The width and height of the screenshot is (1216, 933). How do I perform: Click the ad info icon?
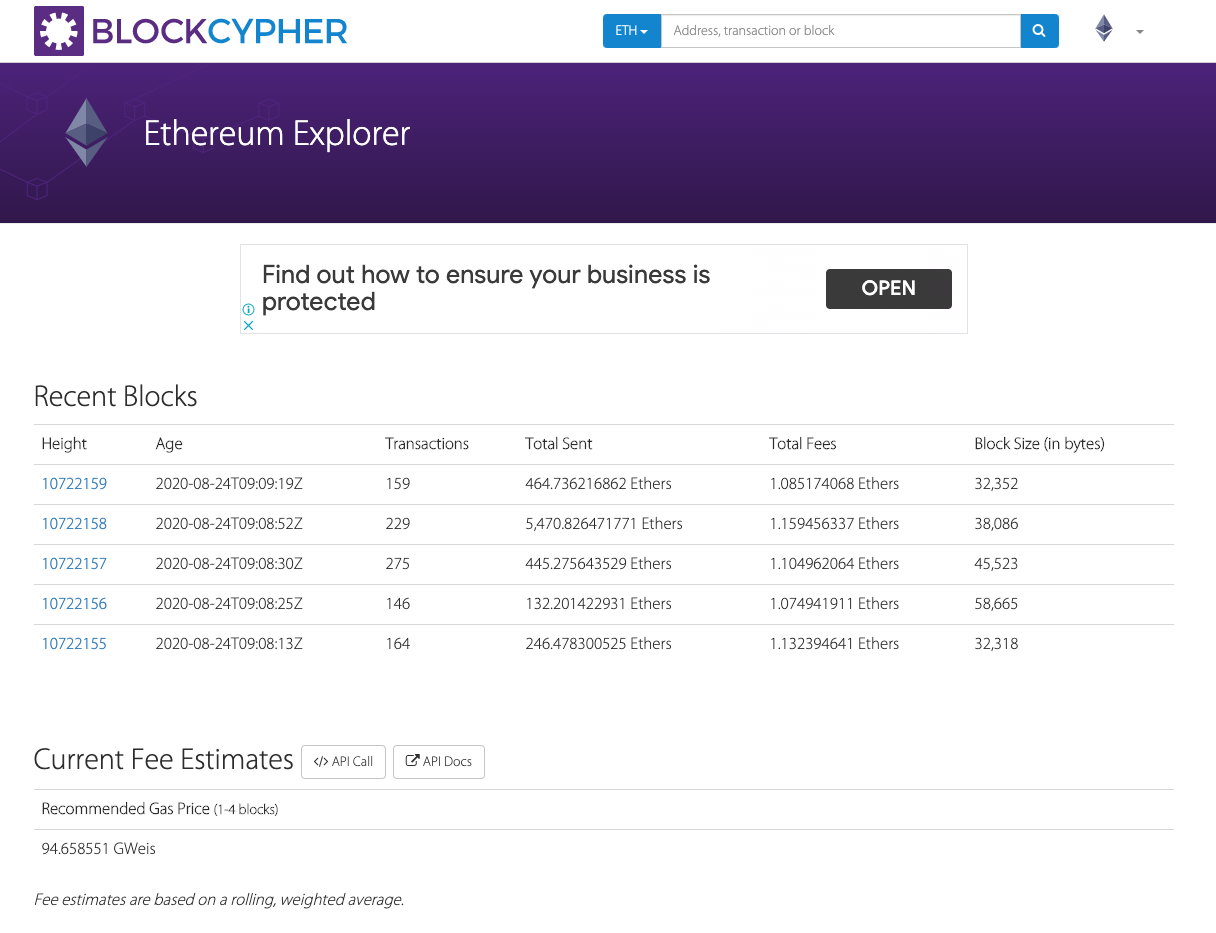point(248,310)
